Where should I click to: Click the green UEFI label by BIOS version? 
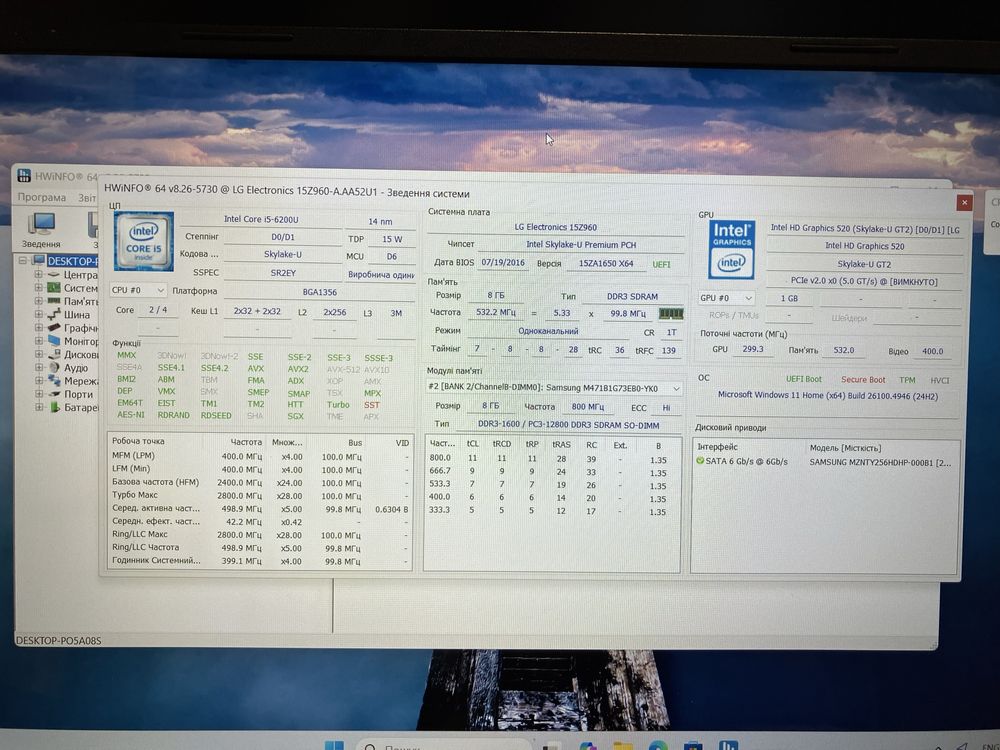click(x=661, y=264)
